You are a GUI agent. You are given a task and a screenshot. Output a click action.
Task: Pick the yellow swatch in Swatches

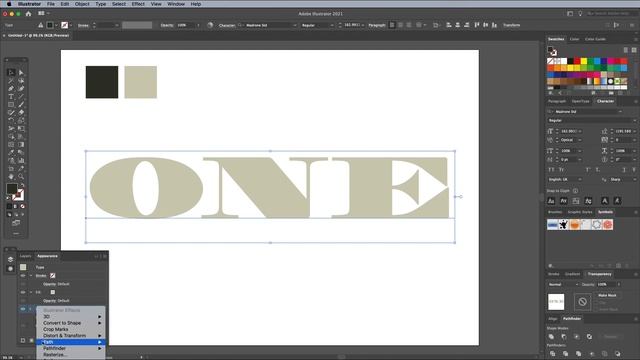pyautogui.click(x=584, y=61)
